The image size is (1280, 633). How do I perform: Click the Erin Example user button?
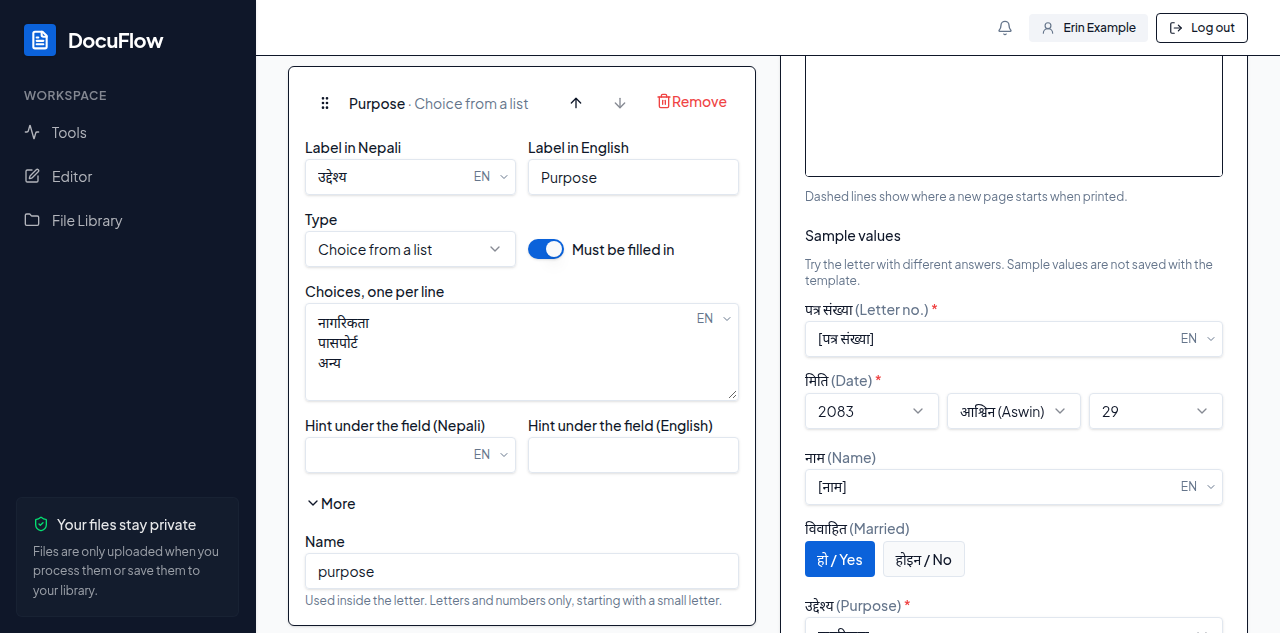[1088, 28]
